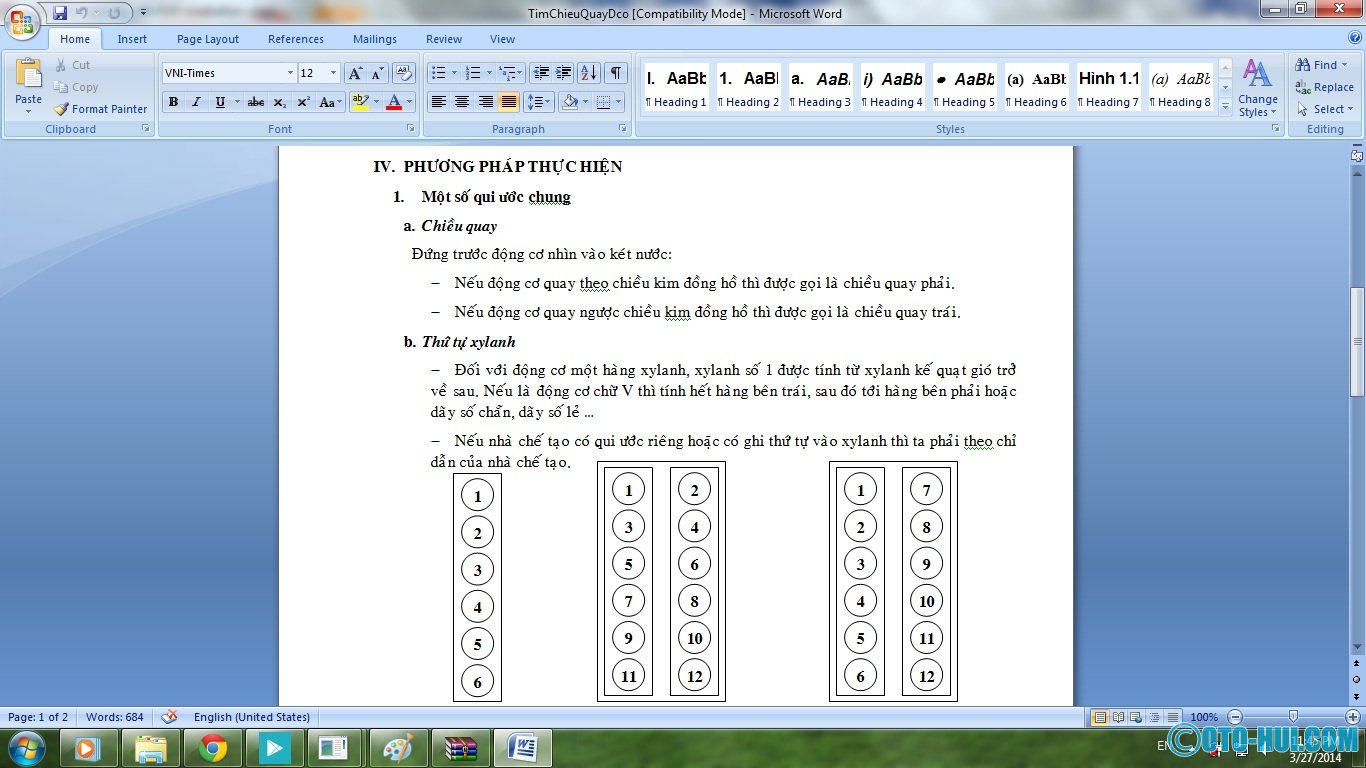
Task: Open font size dropdown
Action: pos(334,73)
